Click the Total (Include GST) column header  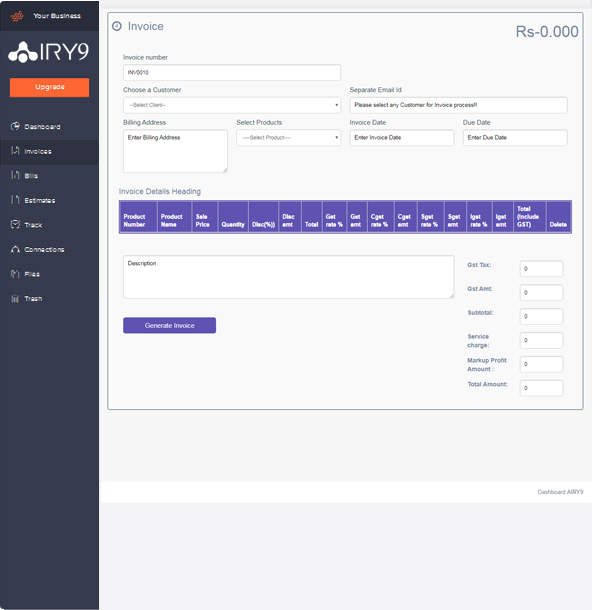tap(528, 217)
